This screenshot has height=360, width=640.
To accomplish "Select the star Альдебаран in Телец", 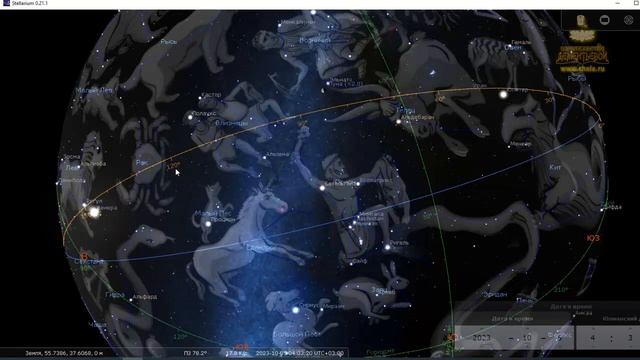I will [x=399, y=122].
